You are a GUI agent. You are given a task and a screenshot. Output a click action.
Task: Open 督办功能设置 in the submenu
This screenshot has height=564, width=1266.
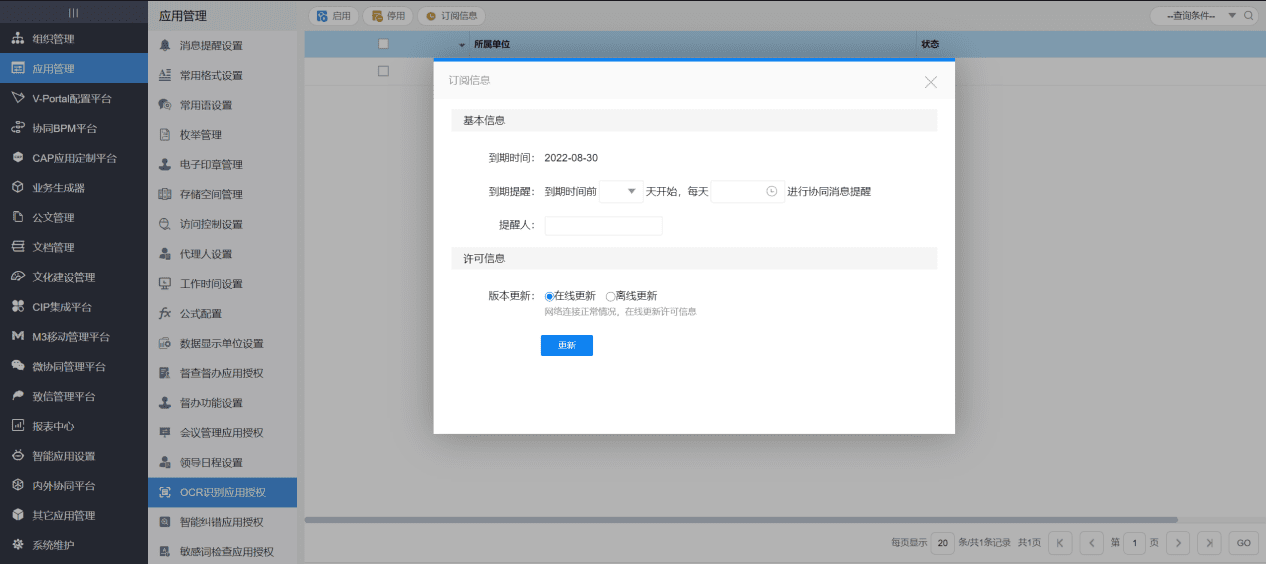(x=223, y=403)
